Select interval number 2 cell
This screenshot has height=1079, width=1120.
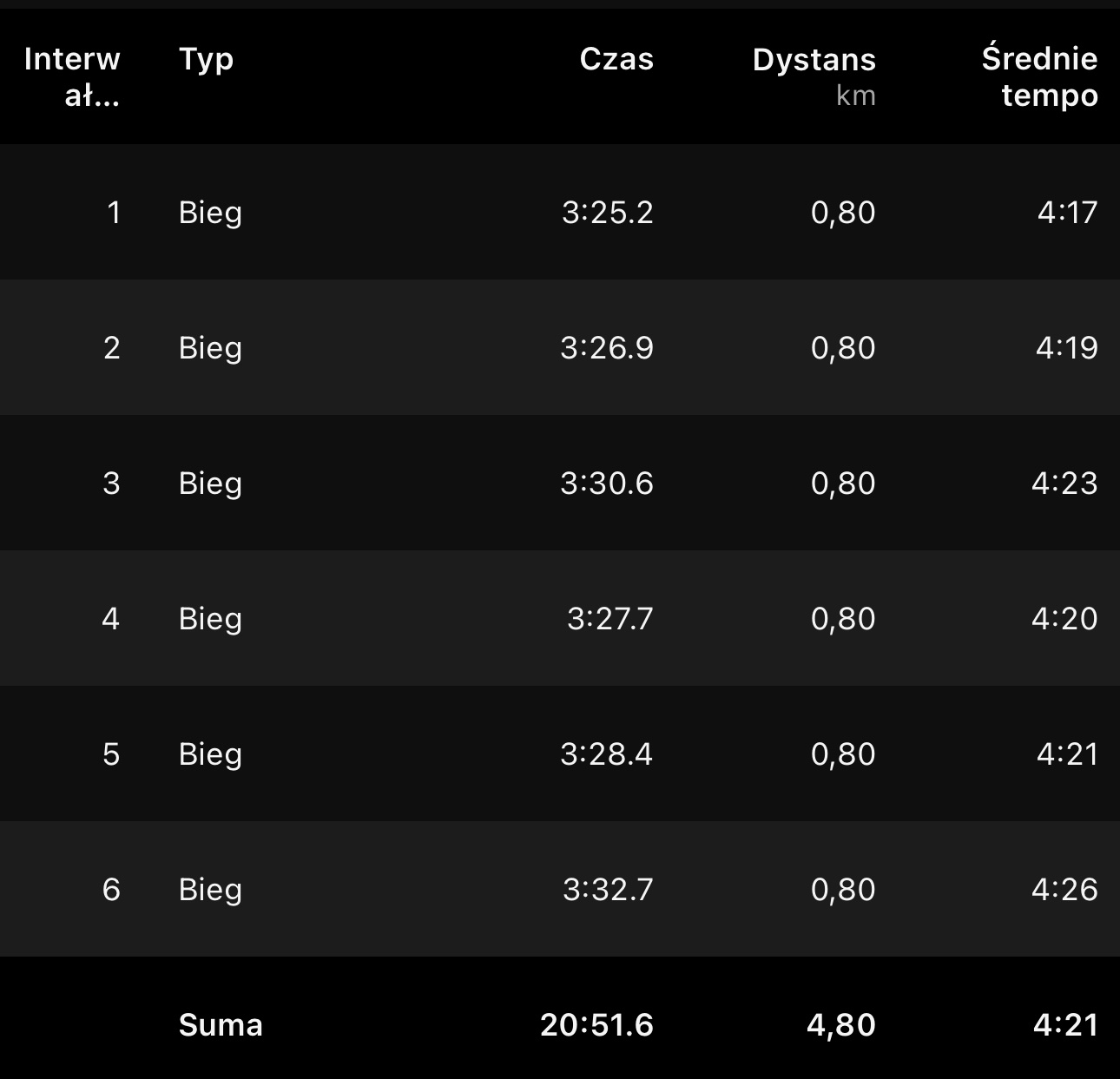coord(112,348)
